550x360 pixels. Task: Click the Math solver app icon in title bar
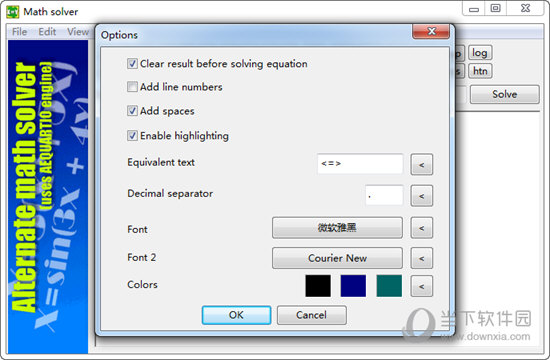13,12
